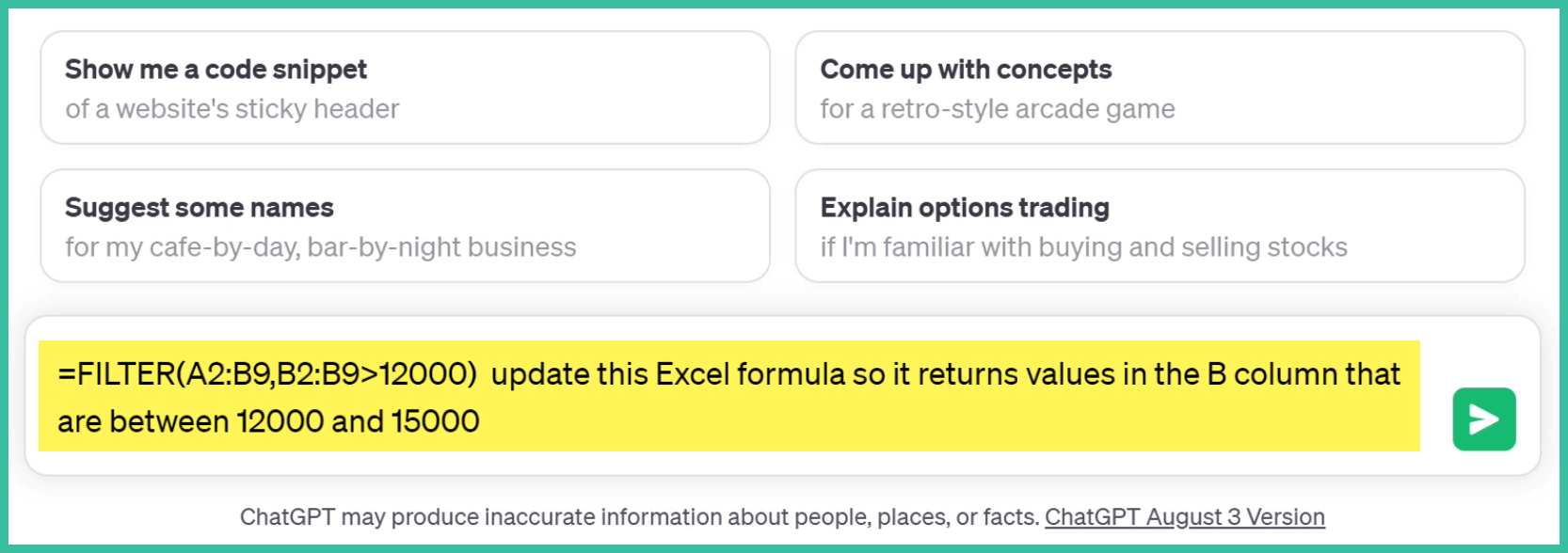Viewport: 1568px width, 553px height.
Task: Click the 'Suggest some names' heading
Action: (x=200, y=208)
